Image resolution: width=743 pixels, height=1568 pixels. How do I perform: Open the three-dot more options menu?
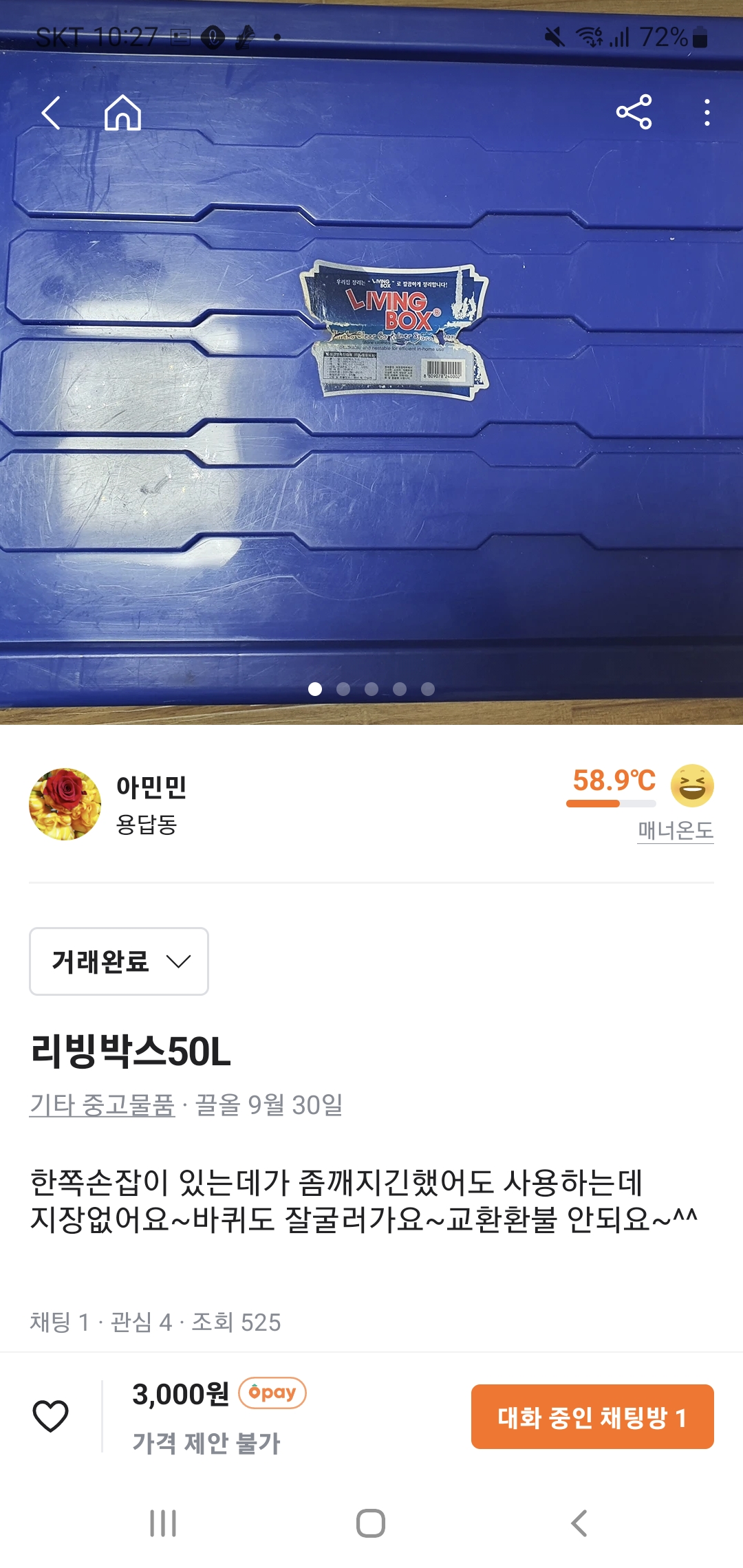[x=707, y=113]
